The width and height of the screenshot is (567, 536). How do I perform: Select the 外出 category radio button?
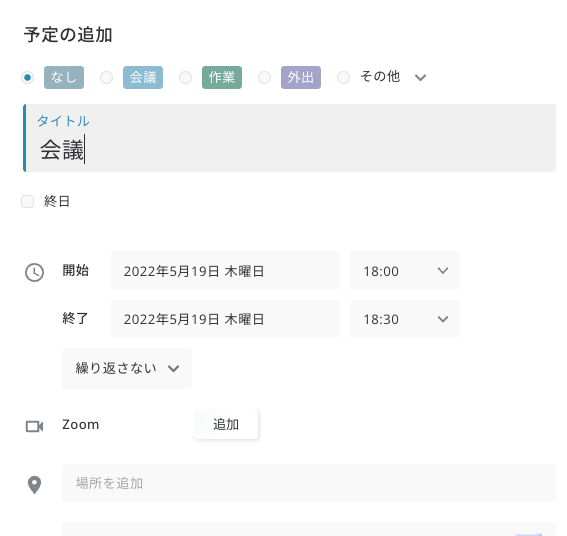264,77
